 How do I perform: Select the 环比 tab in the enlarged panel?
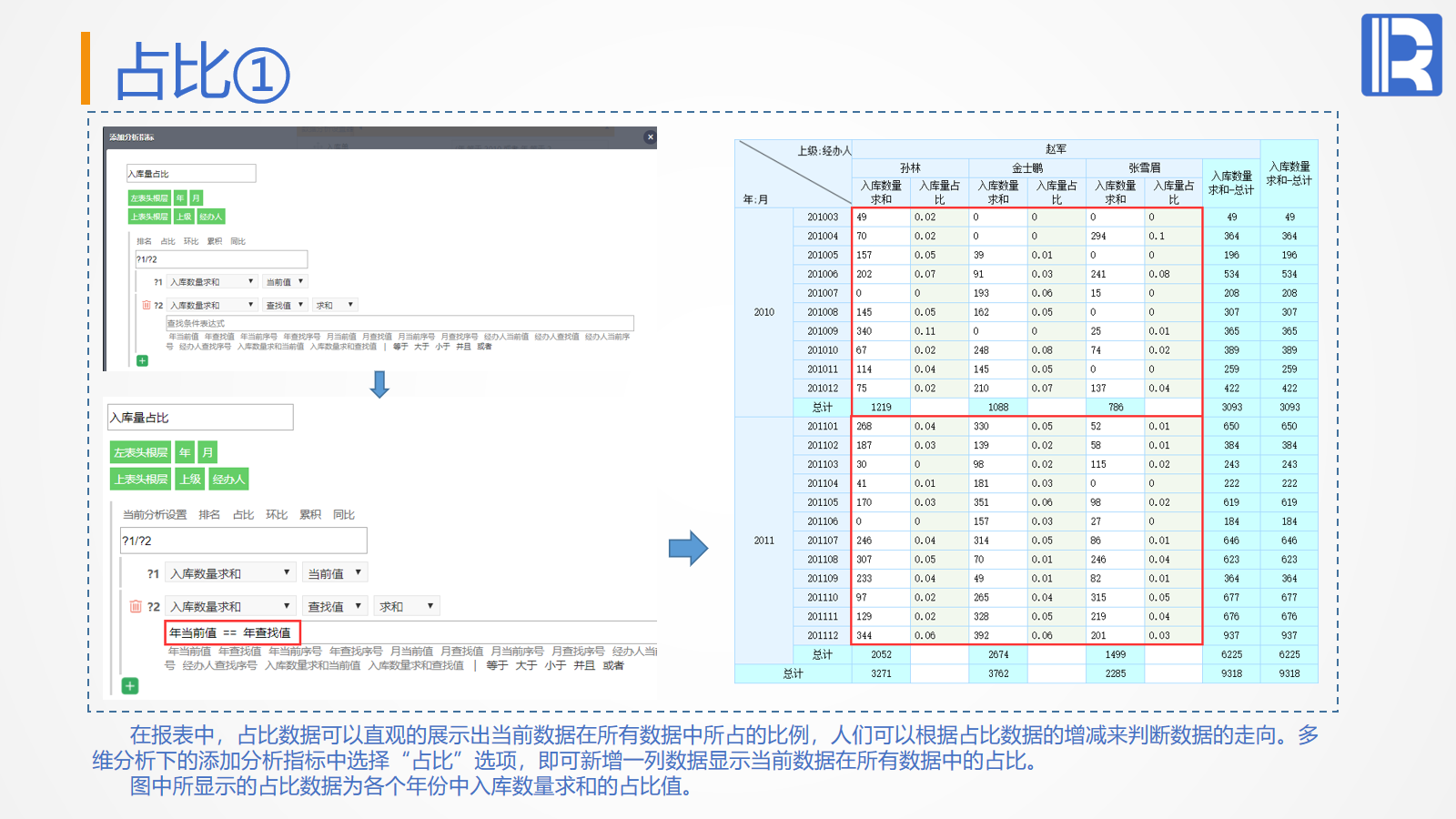pyautogui.click(x=277, y=515)
